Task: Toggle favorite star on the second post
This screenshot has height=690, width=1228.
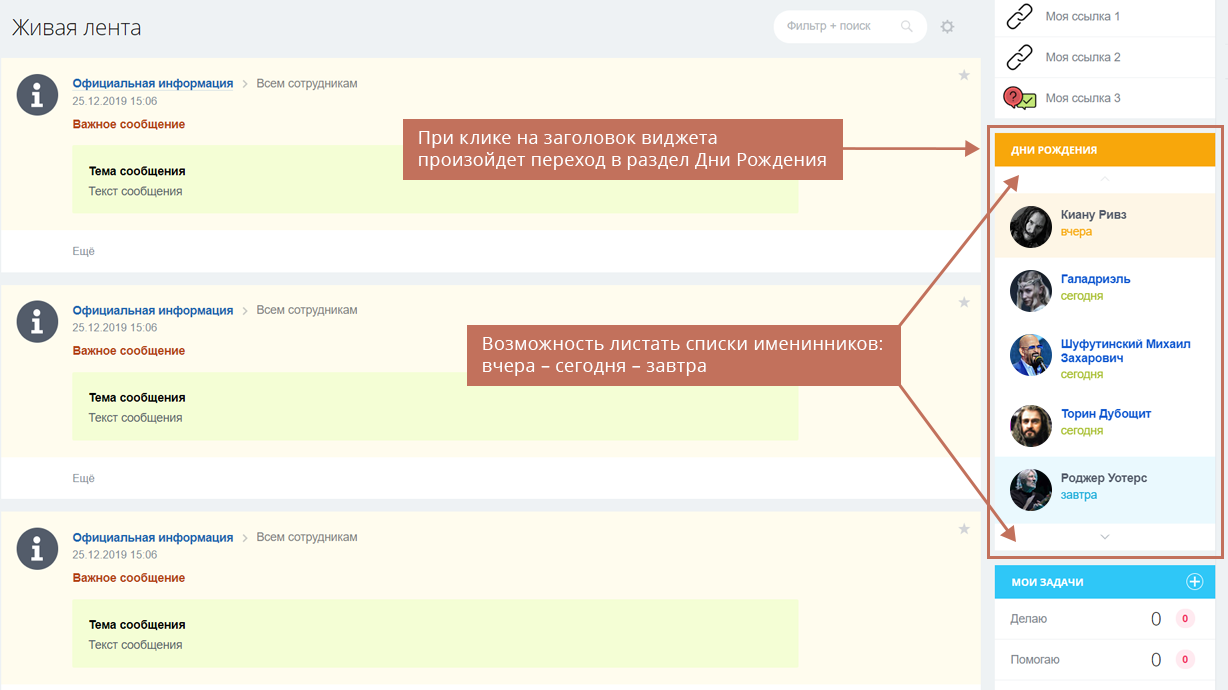Action: pyautogui.click(x=964, y=302)
